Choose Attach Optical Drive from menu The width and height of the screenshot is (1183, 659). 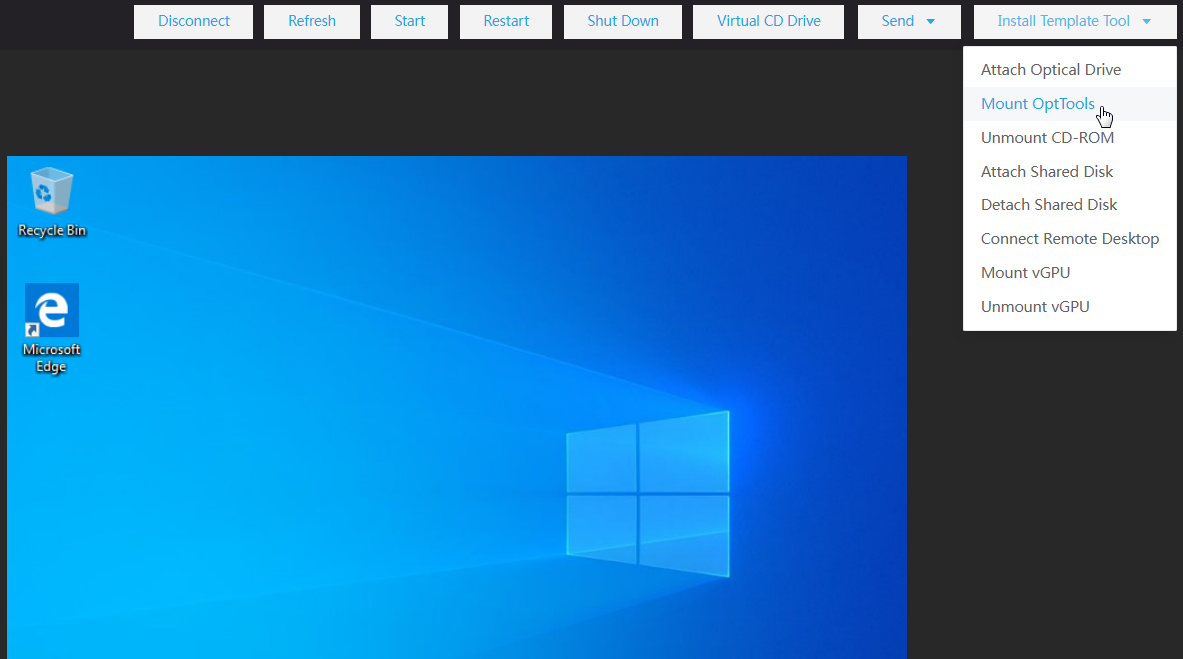click(x=1070, y=69)
